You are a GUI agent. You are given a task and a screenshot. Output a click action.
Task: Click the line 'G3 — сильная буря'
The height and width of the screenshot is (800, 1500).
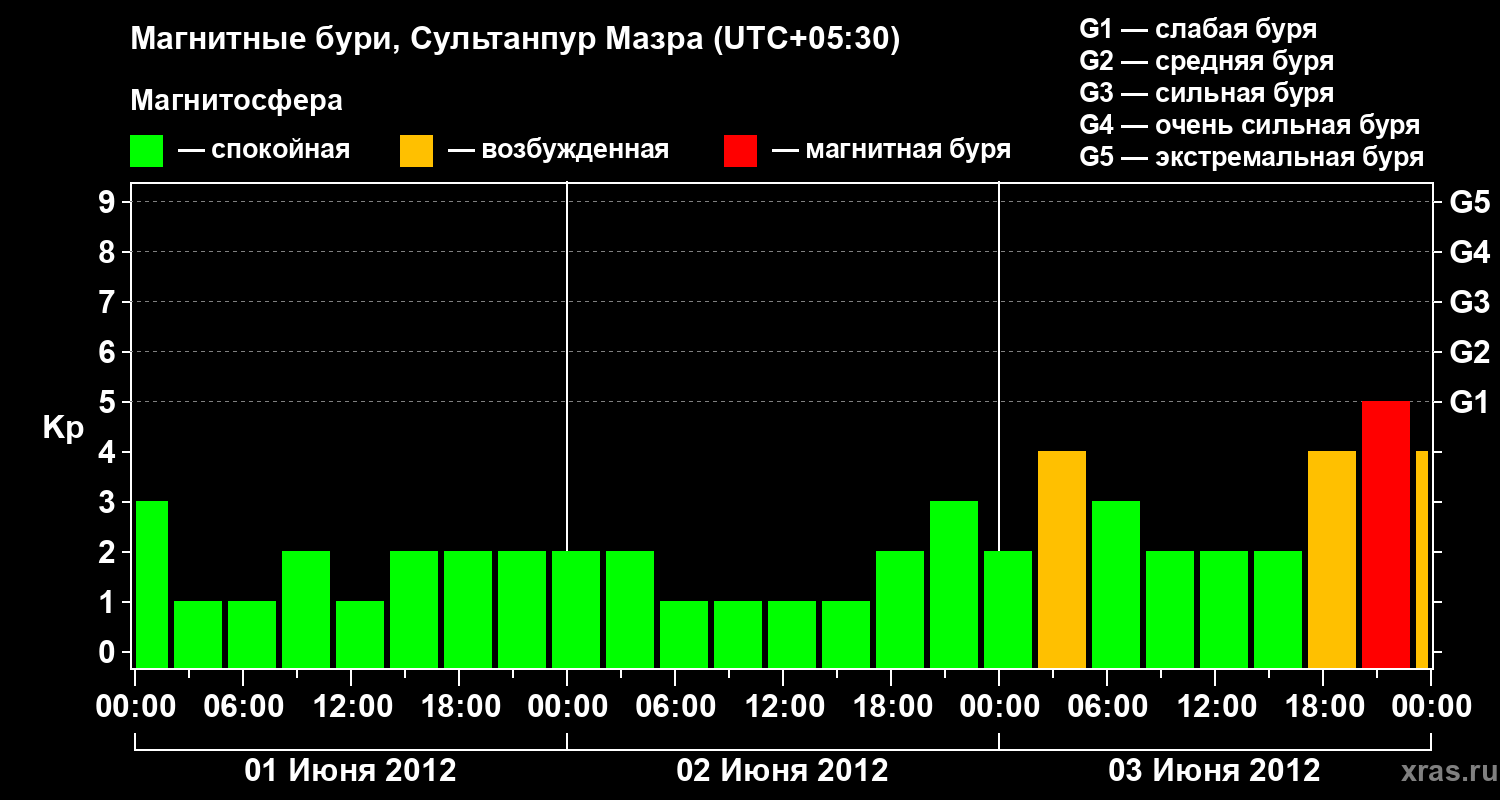coord(1207,93)
